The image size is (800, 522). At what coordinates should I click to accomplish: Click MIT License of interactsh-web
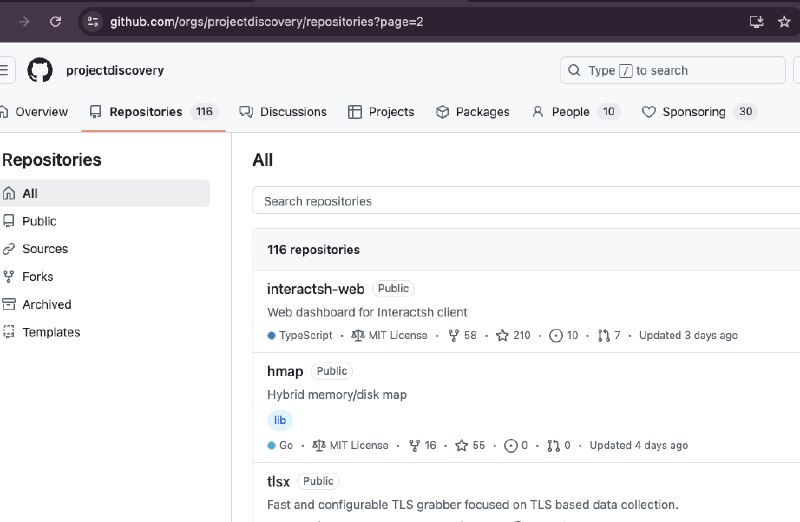(389, 335)
